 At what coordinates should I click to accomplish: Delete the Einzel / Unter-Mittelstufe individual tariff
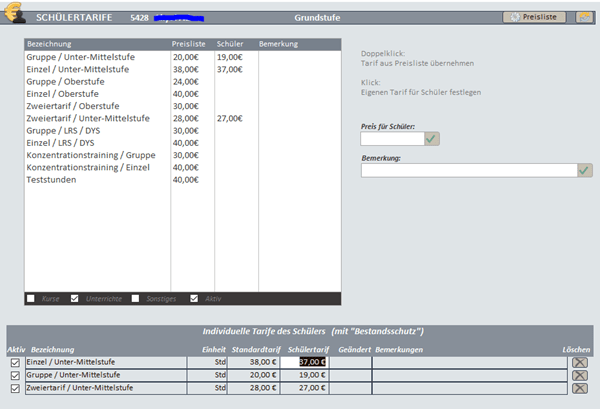click(579, 362)
